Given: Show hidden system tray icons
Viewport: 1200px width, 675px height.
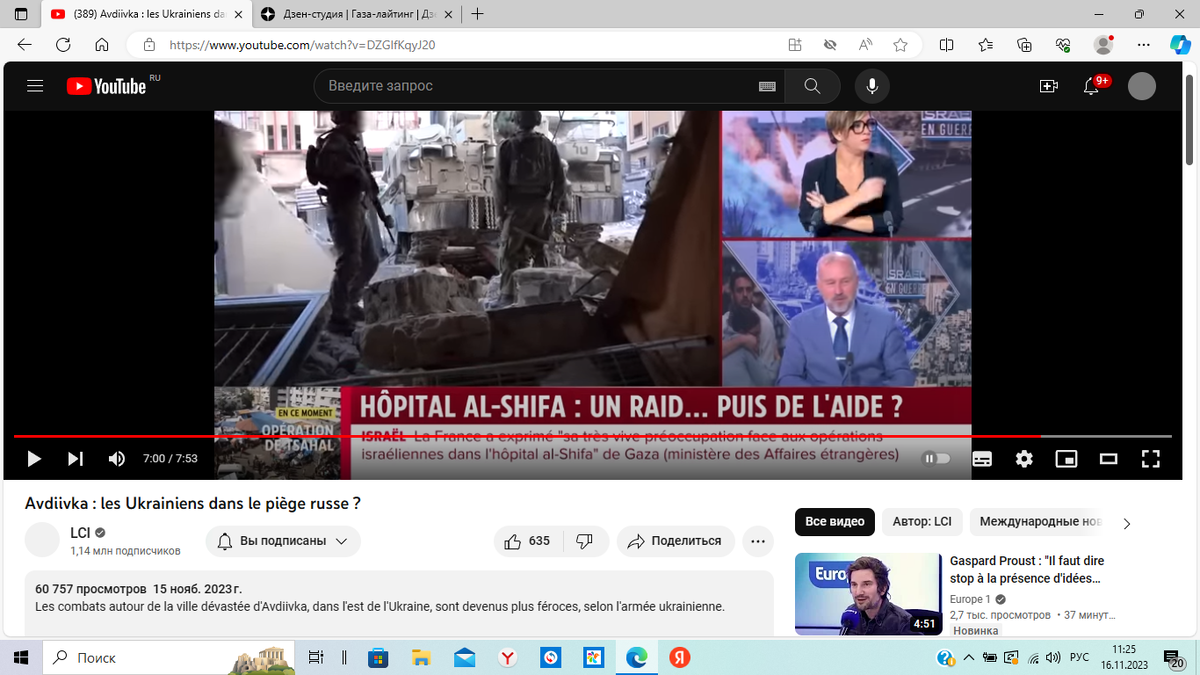Looking at the screenshot, I should pyautogui.click(x=967, y=658).
